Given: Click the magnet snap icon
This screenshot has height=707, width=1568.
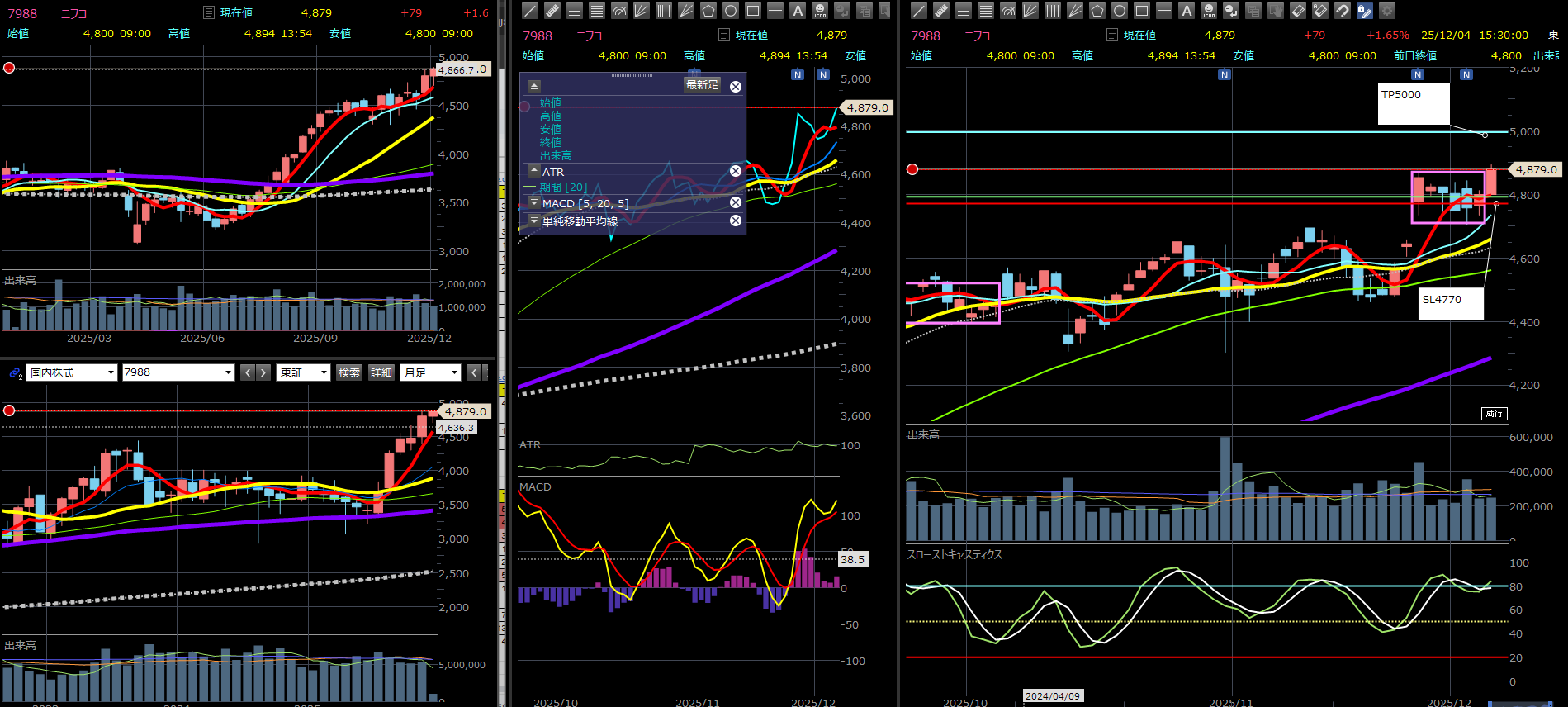Looking at the screenshot, I should click(1343, 11).
